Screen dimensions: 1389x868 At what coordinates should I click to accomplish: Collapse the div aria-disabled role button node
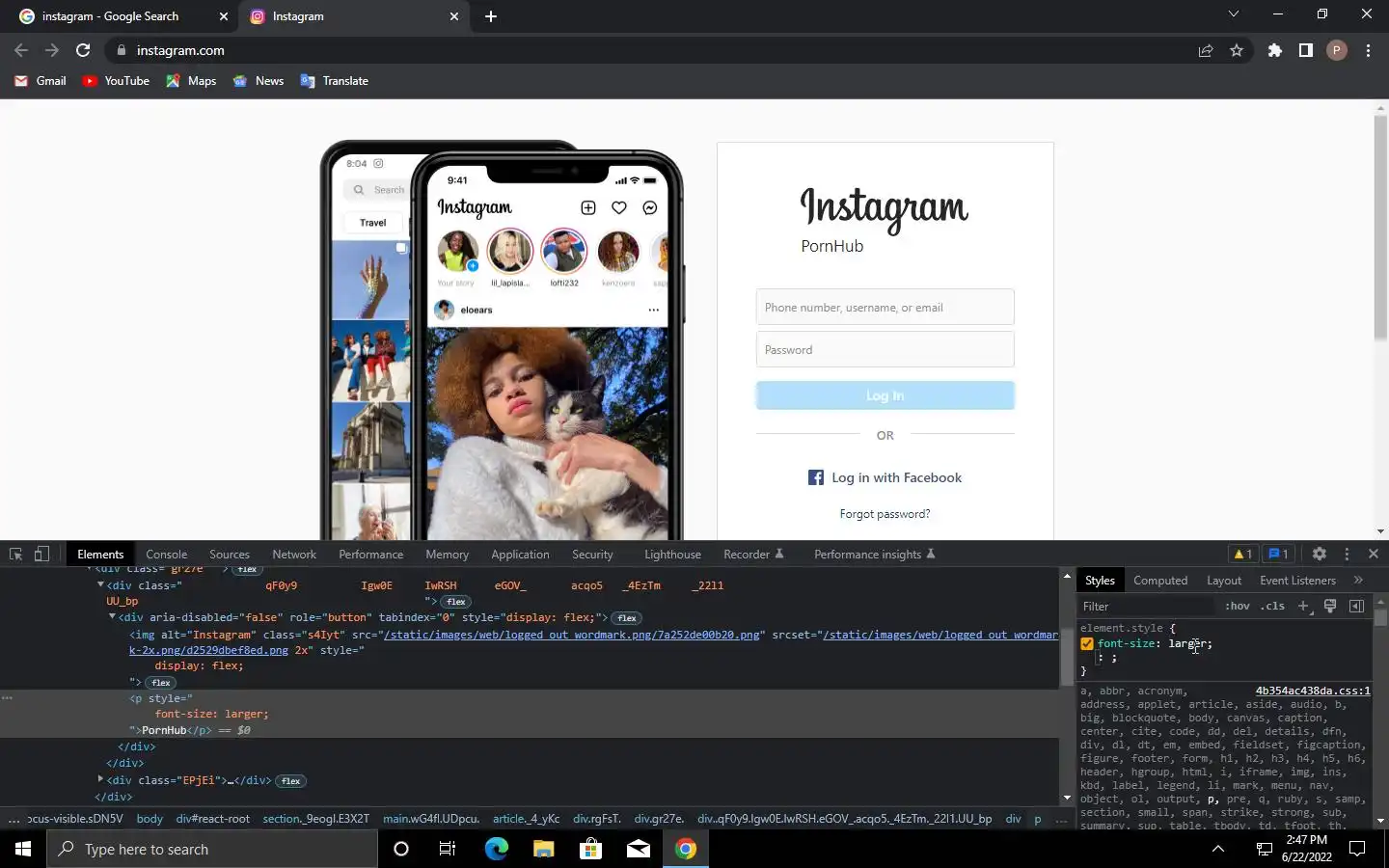(x=112, y=616)
